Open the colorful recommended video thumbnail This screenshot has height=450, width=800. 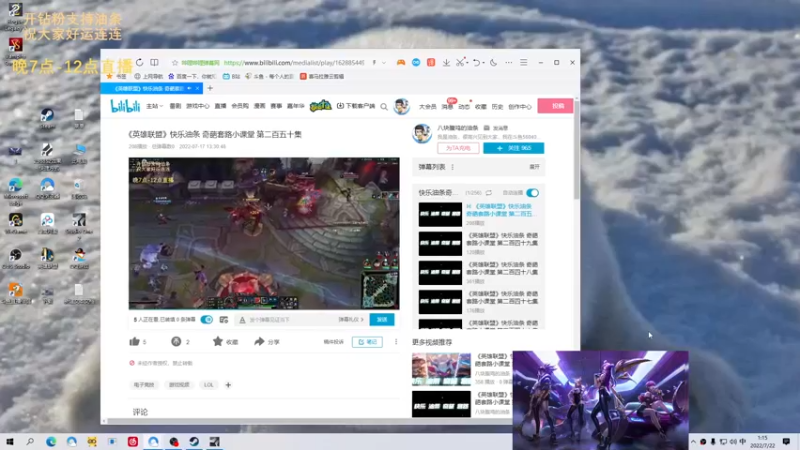tap(441, 369)
